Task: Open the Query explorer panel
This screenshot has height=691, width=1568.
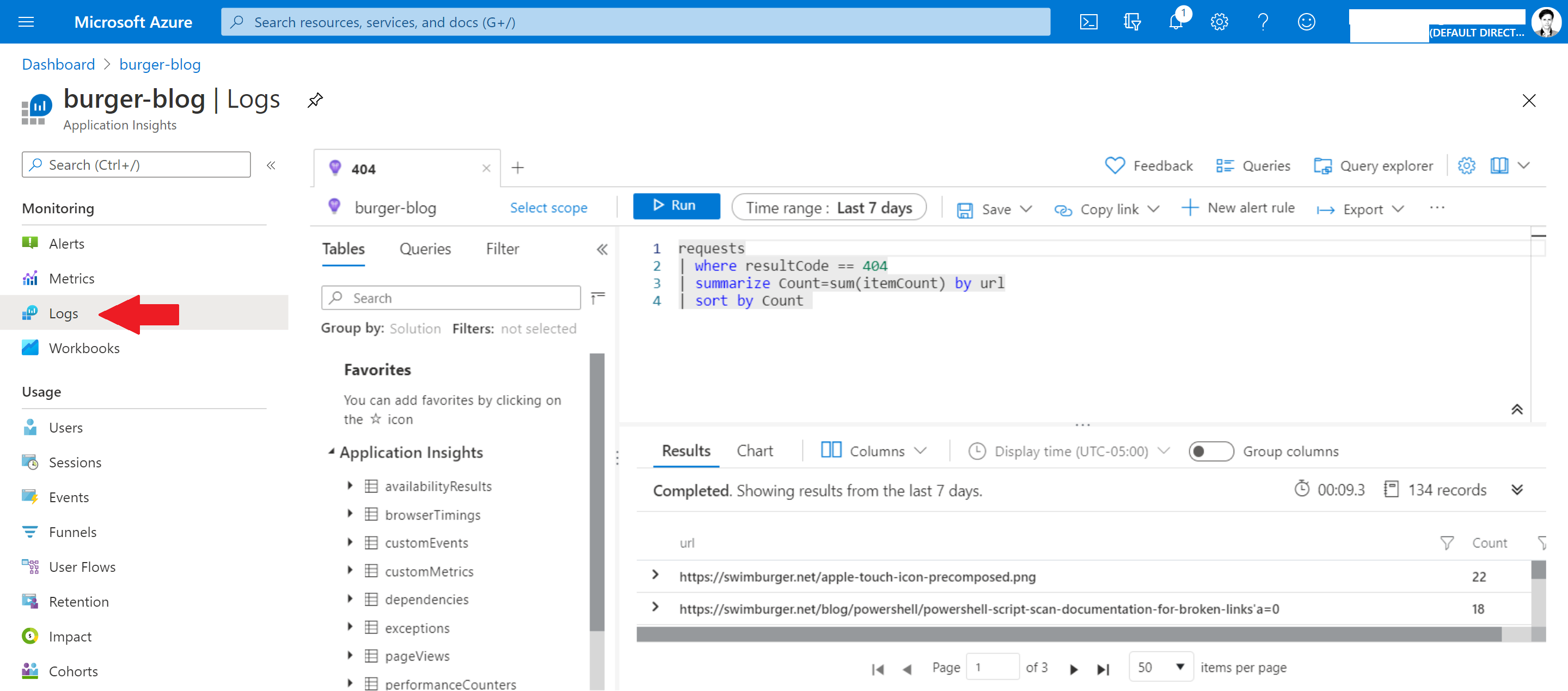Action: [x=1375, y=165]
